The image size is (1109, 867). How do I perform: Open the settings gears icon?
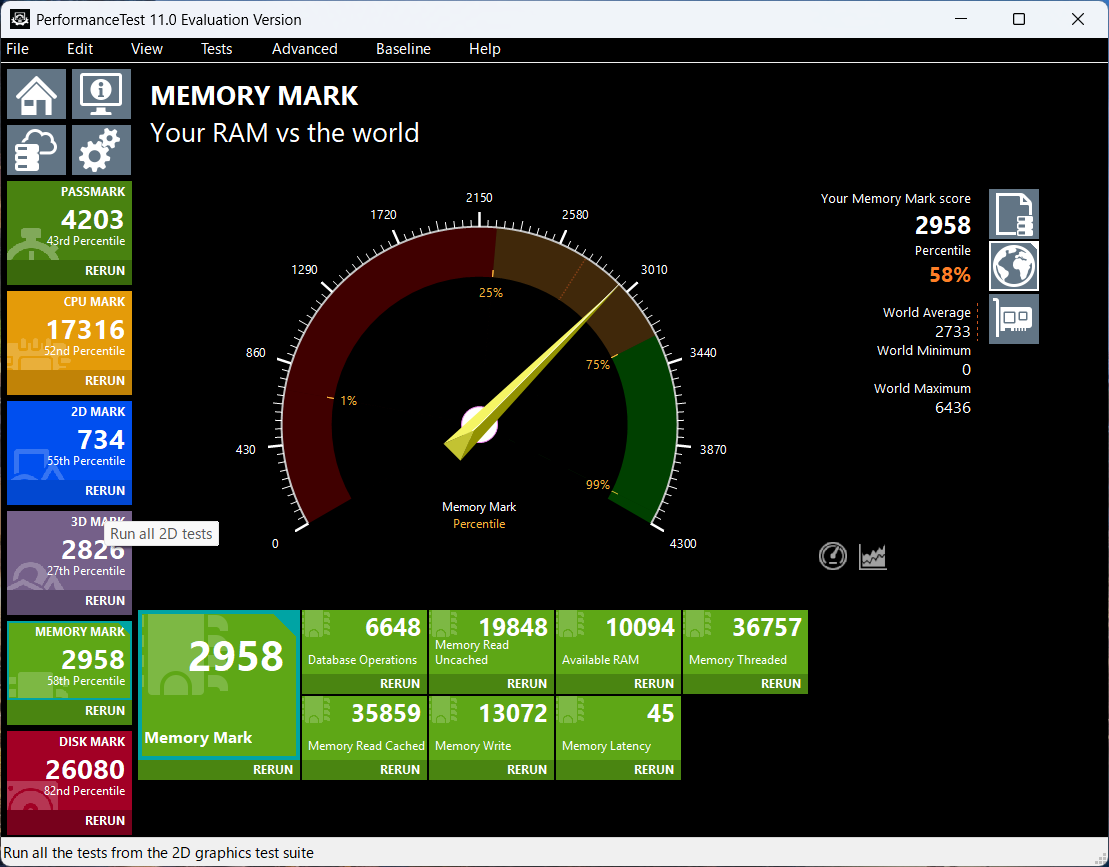click(101, 151)
